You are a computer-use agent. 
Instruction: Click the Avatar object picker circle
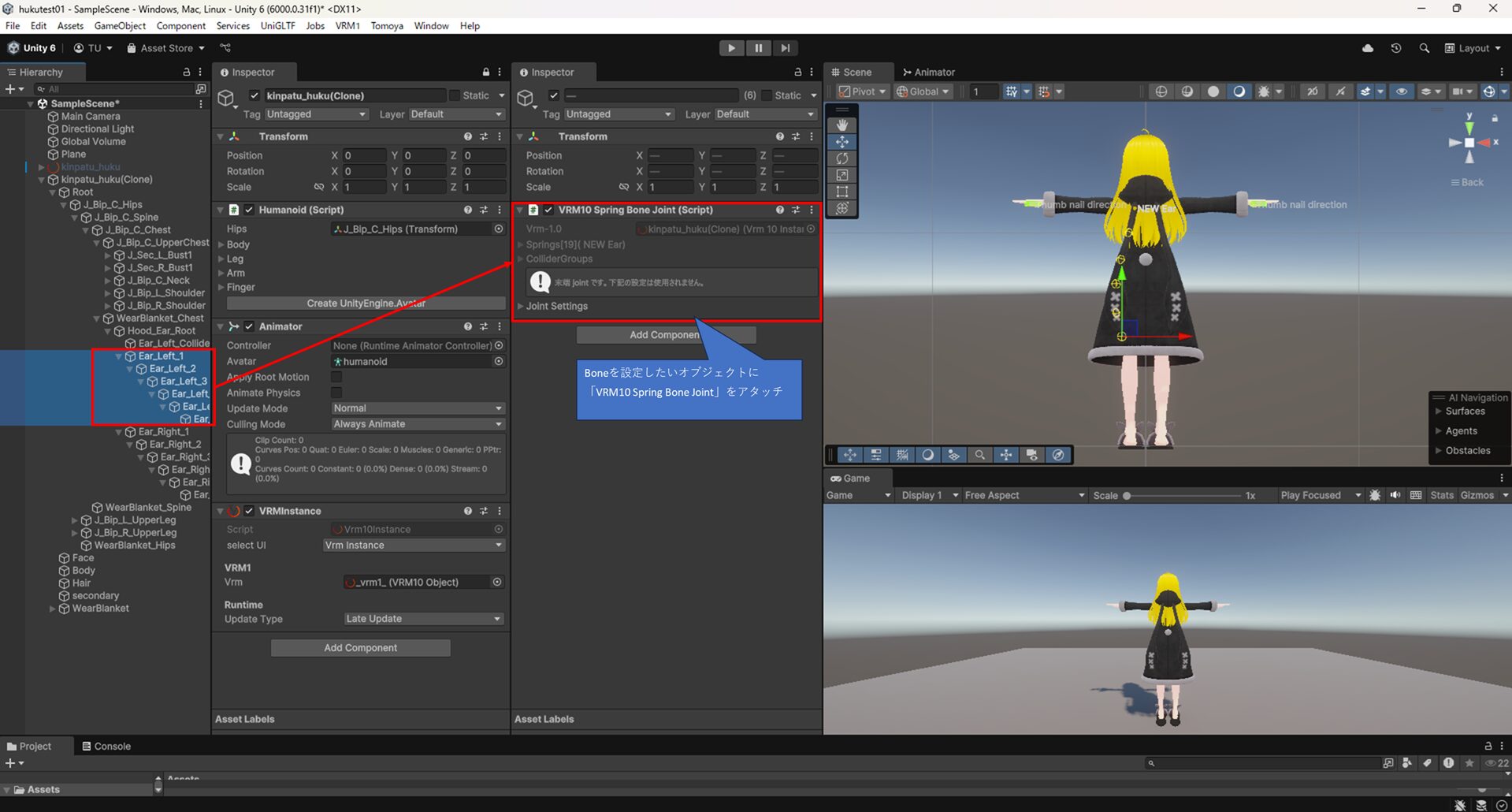coord(499,361)
